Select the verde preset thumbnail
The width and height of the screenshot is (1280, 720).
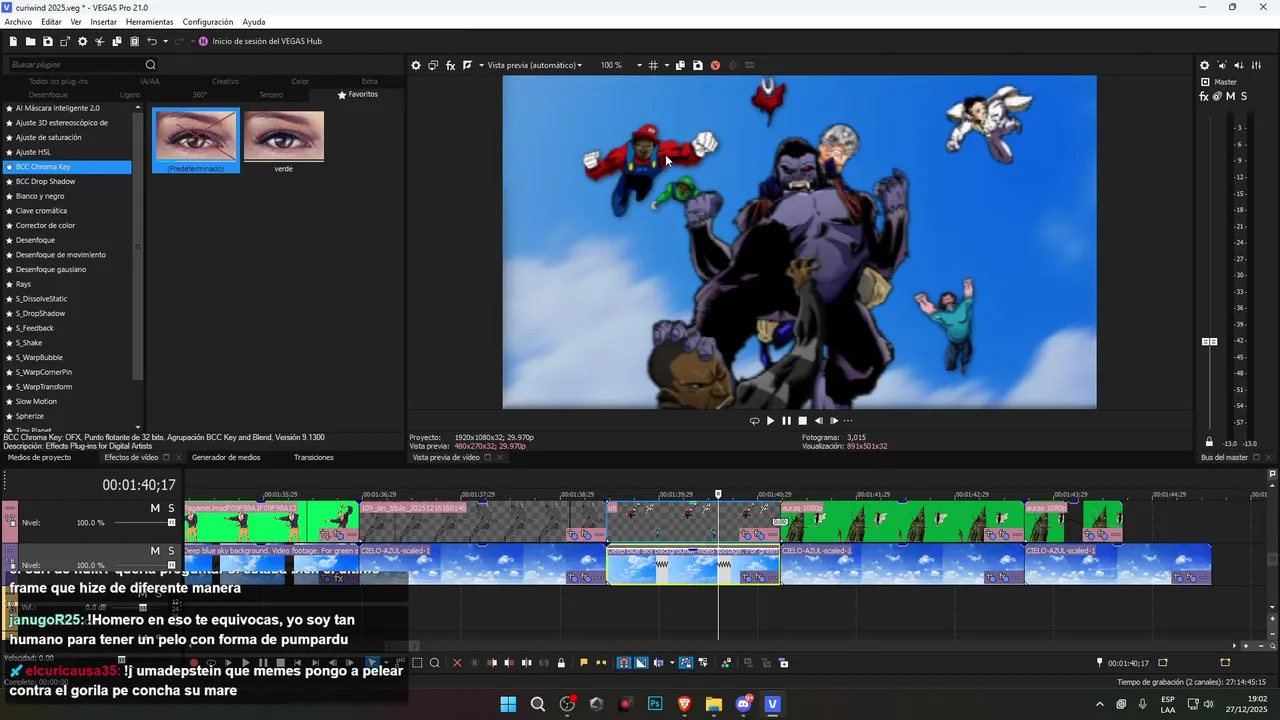tap(284, 140)
